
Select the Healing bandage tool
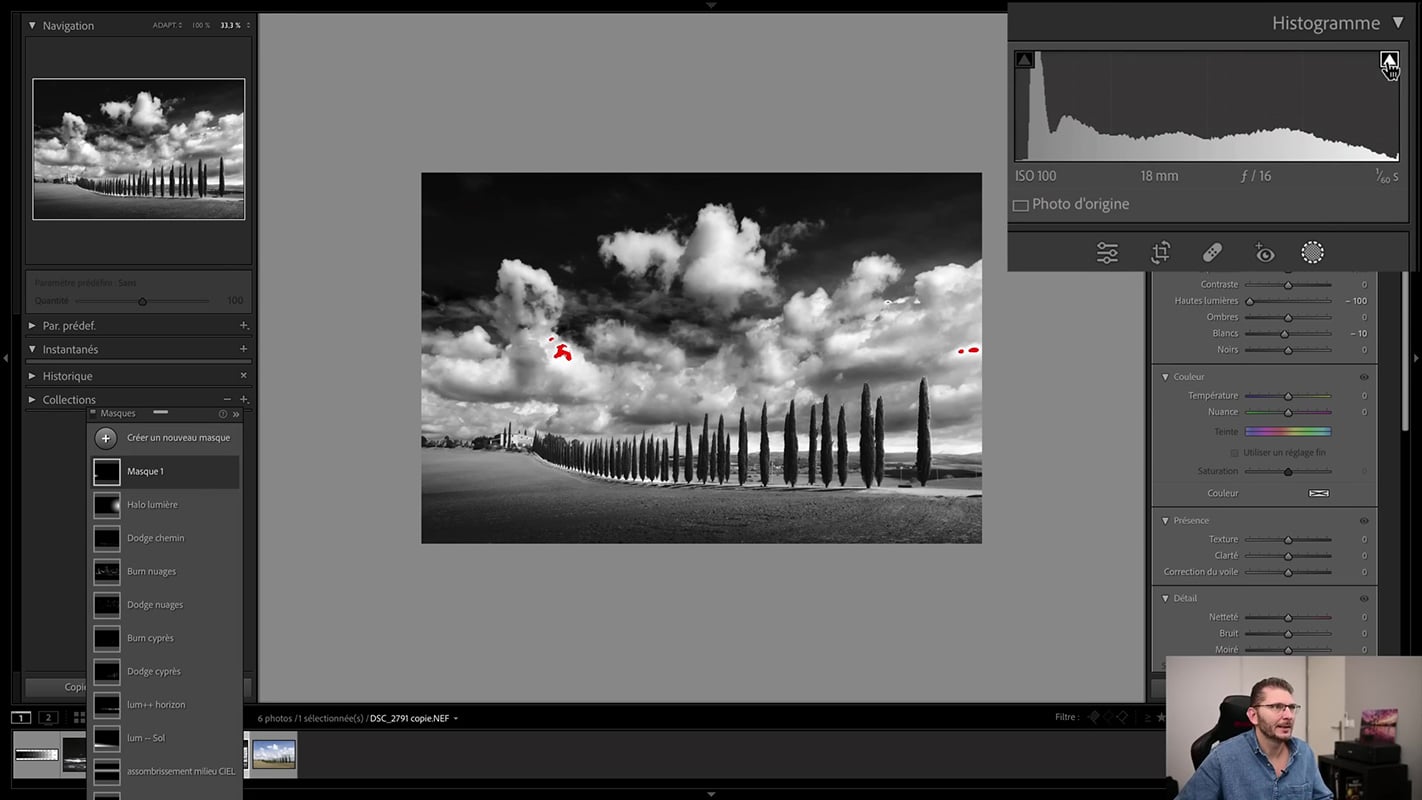pos(1212,253)
